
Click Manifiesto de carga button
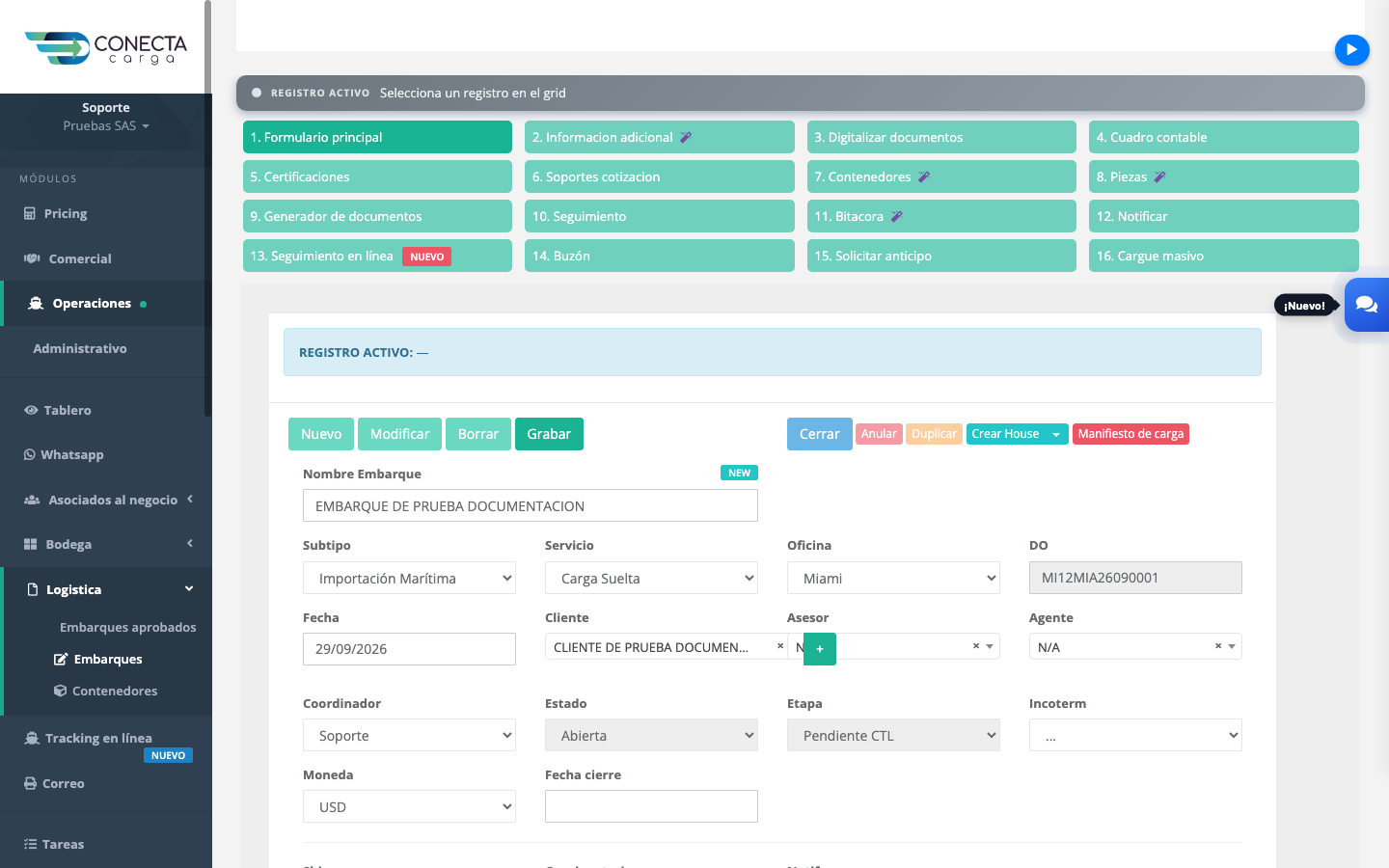click(1130, 434)
